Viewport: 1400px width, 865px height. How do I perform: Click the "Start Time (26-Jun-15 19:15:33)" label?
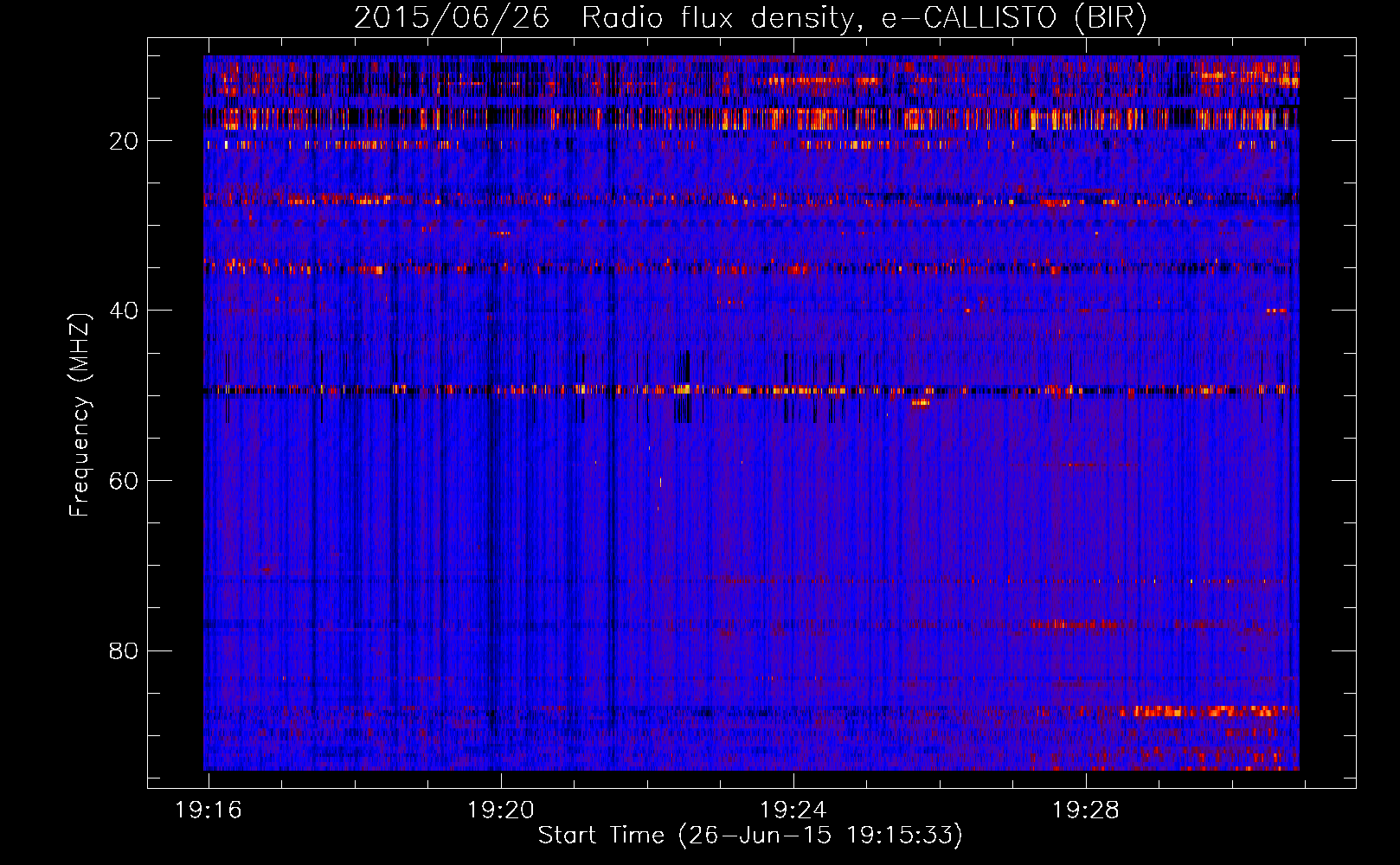coord(750,836)
